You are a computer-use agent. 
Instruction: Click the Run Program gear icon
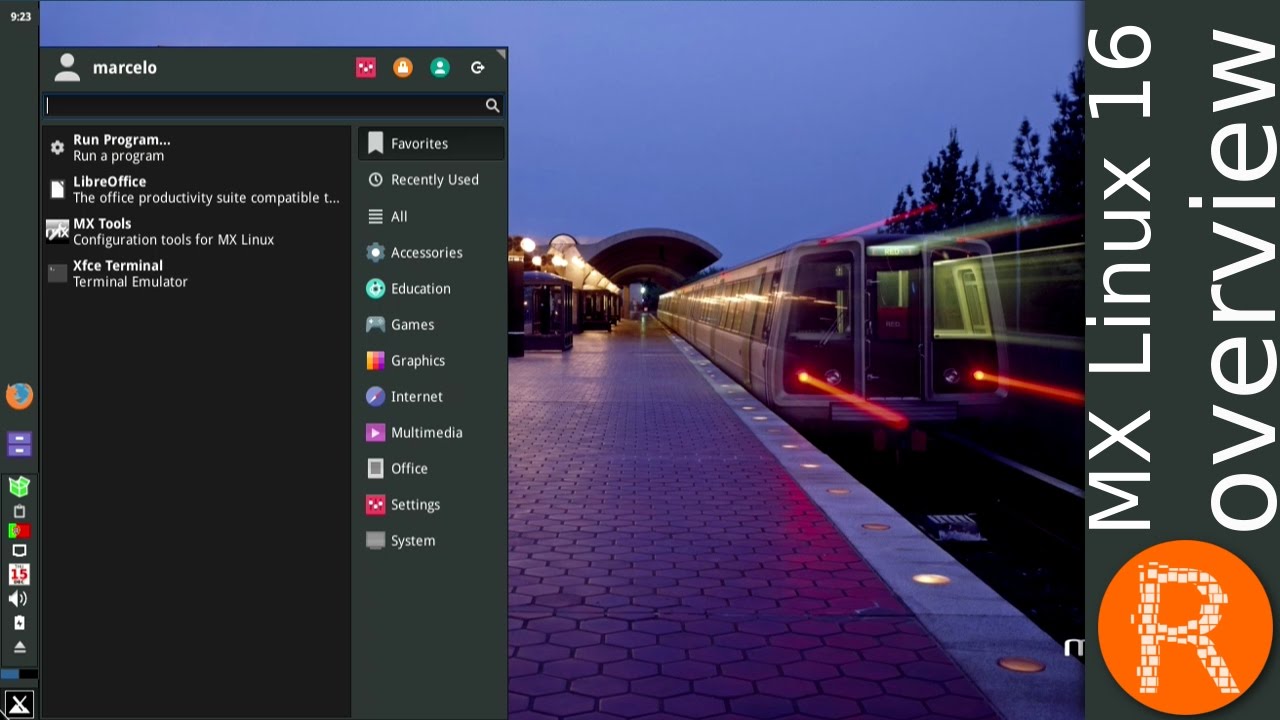(x=57, y=148)
